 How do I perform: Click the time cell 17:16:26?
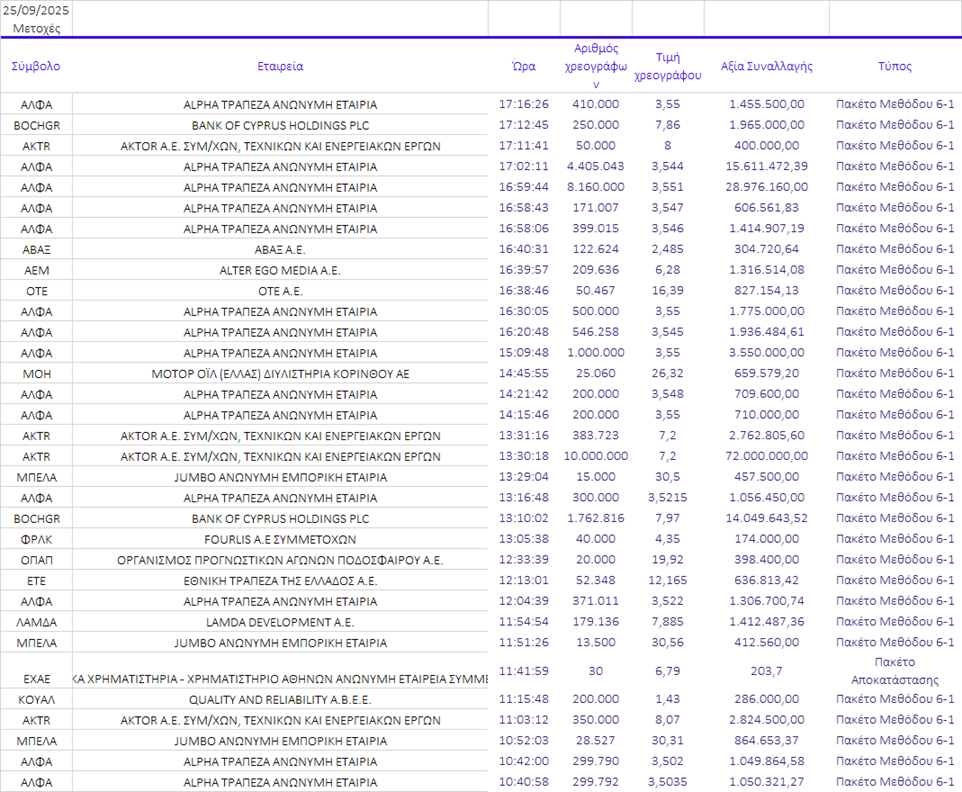[523, 104]
